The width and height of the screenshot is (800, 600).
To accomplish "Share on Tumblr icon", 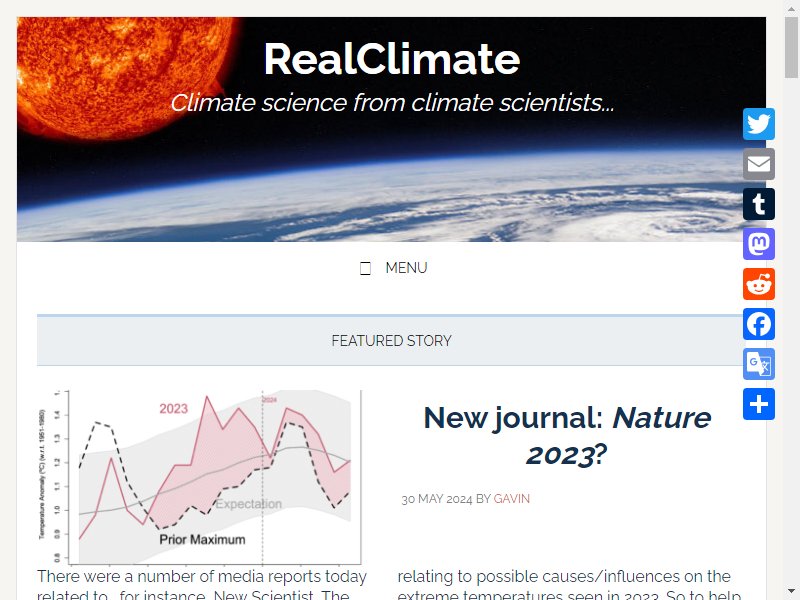I will point(759,204).
